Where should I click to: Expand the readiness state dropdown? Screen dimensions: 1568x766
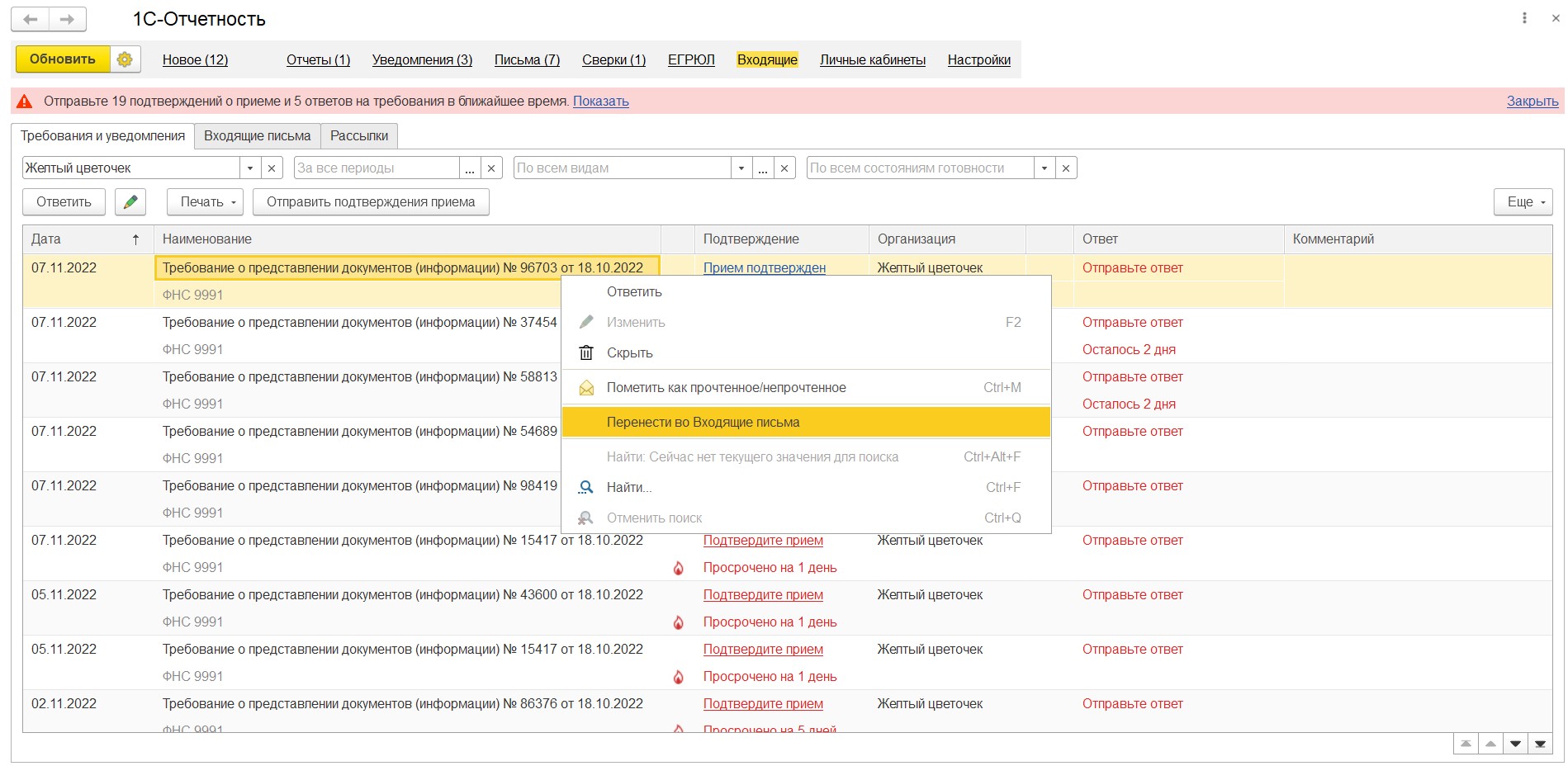coord(1045,168)
